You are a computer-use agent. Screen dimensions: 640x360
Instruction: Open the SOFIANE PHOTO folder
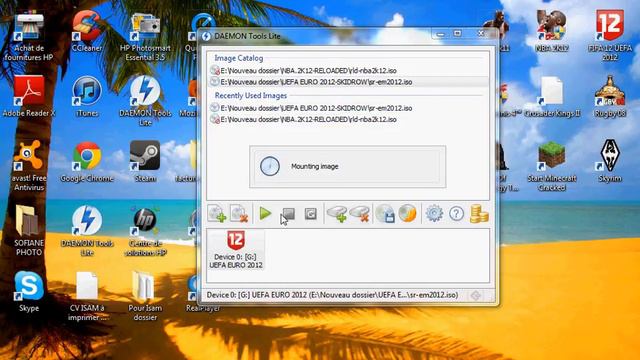[29, 231]
